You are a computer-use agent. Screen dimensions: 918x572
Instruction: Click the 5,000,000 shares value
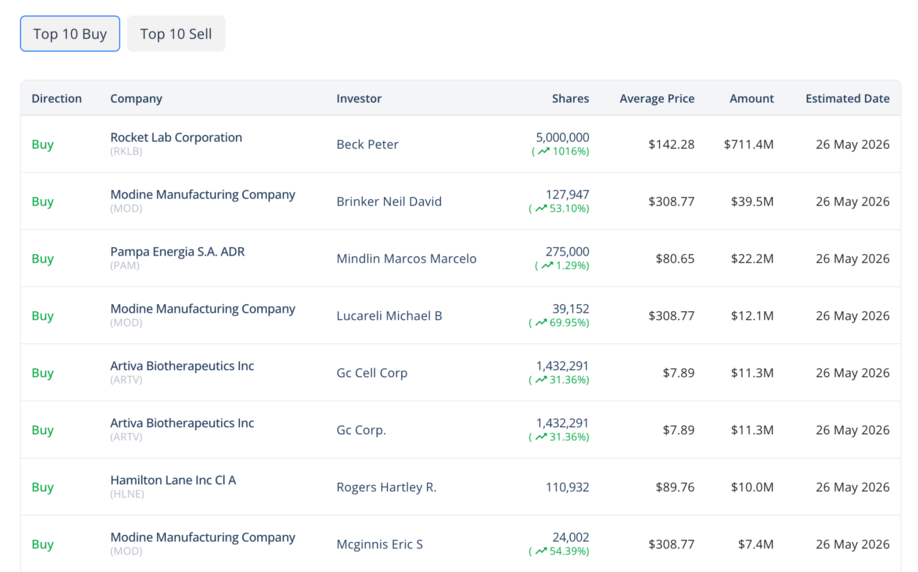coord(563,138)
